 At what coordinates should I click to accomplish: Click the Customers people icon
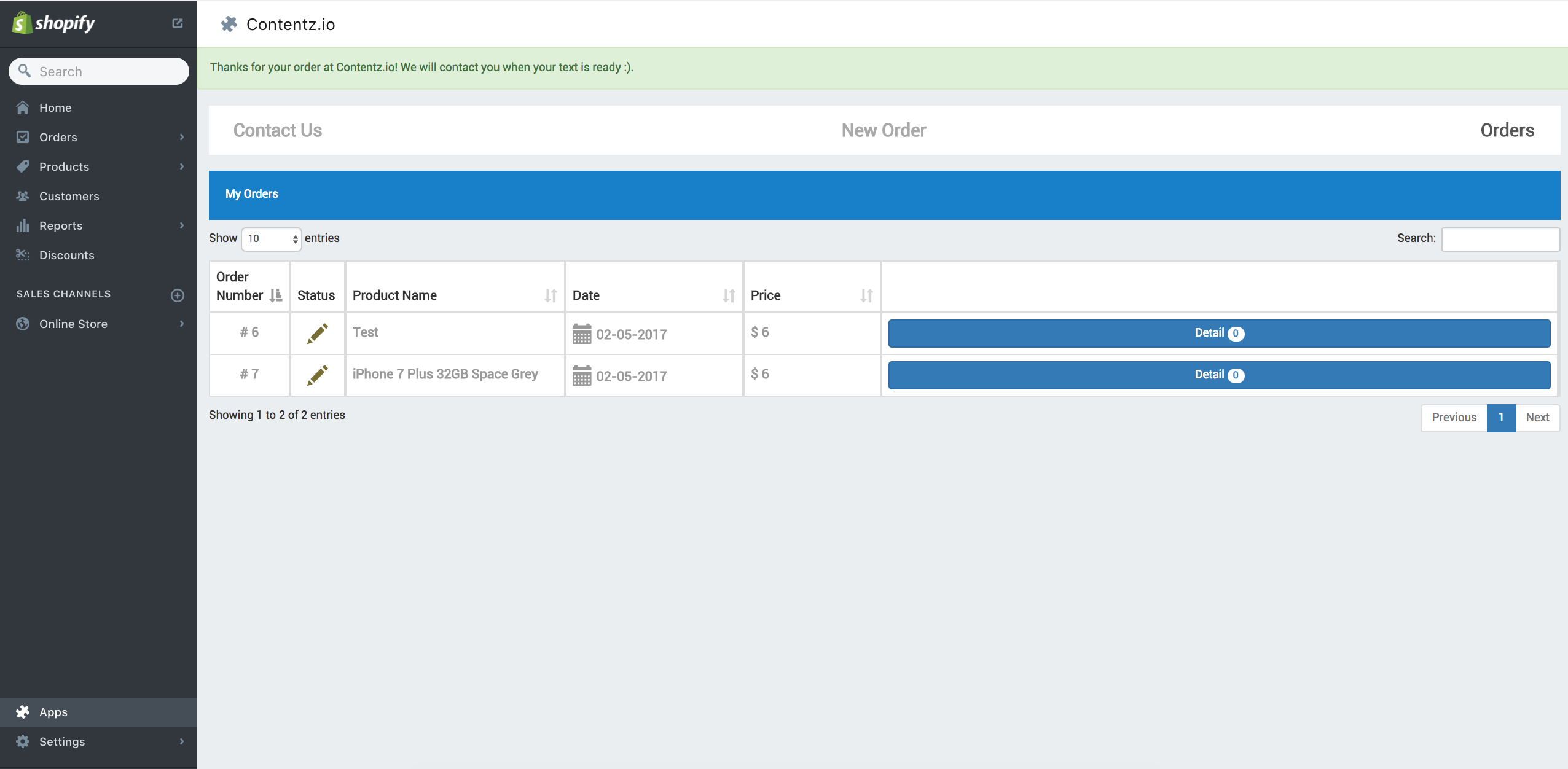point(23,196)
